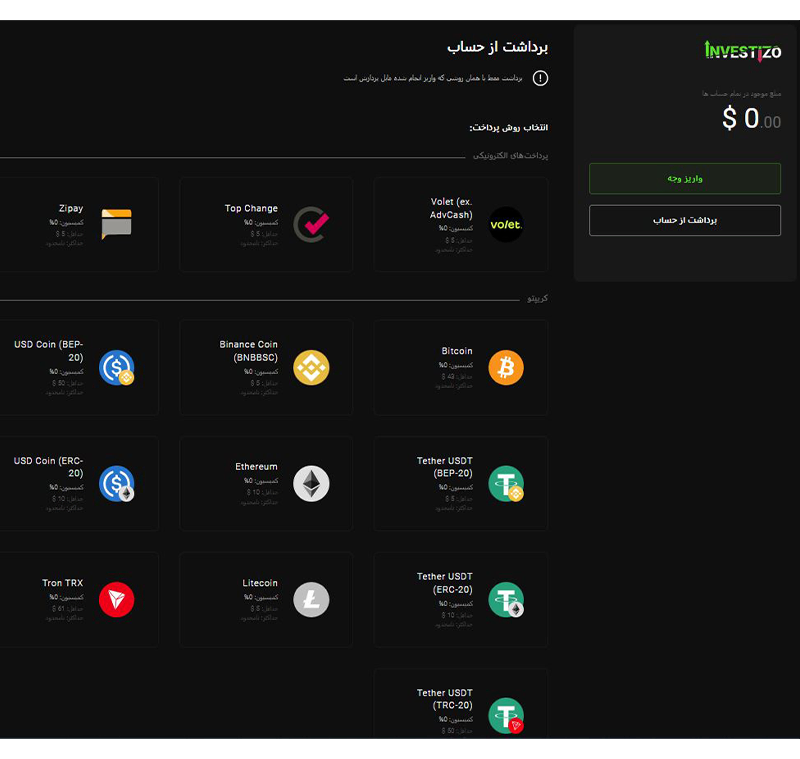
Task: Click the Tether USDT (BEP-20) icon
Action: pos(506,484)
